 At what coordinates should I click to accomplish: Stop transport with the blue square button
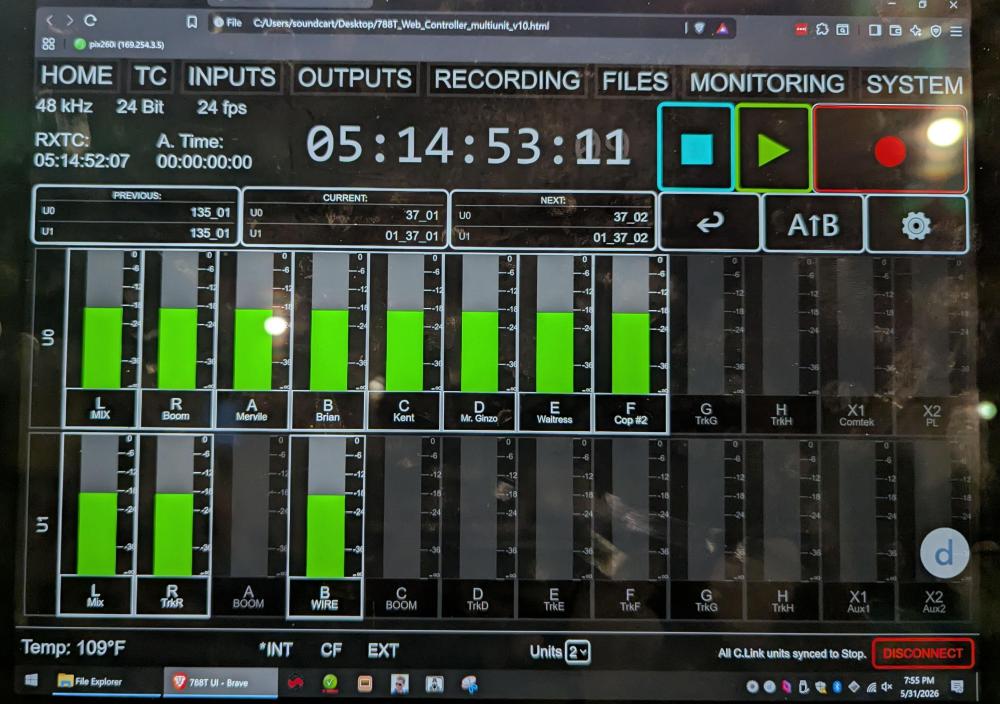tap(696, 148)
